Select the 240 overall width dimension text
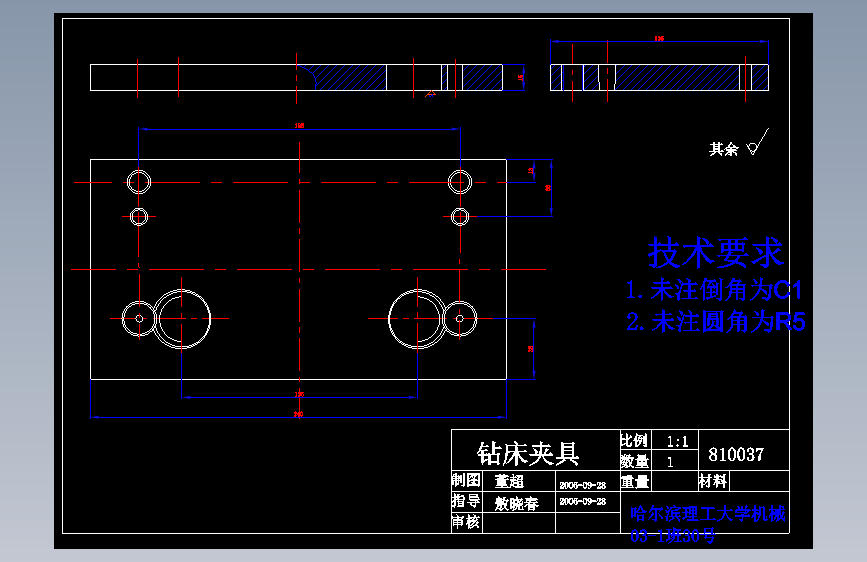This screenshot has height=562, width=867. (x=299, y=414)
